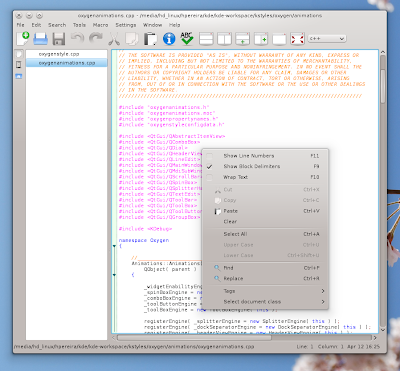Expand the Select document class submenu
400x371 pixels.
pyautogui.click(x=265, y=302)
